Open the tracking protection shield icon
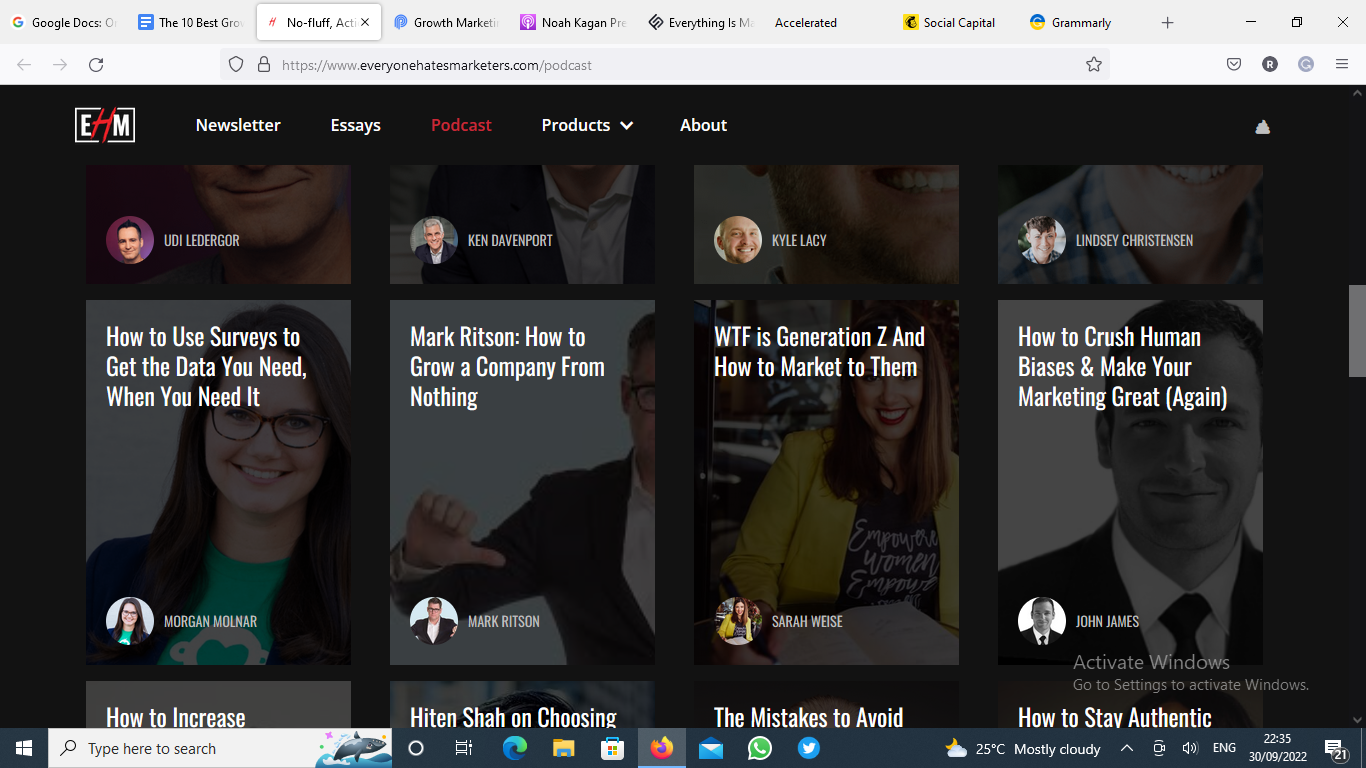 236,65
